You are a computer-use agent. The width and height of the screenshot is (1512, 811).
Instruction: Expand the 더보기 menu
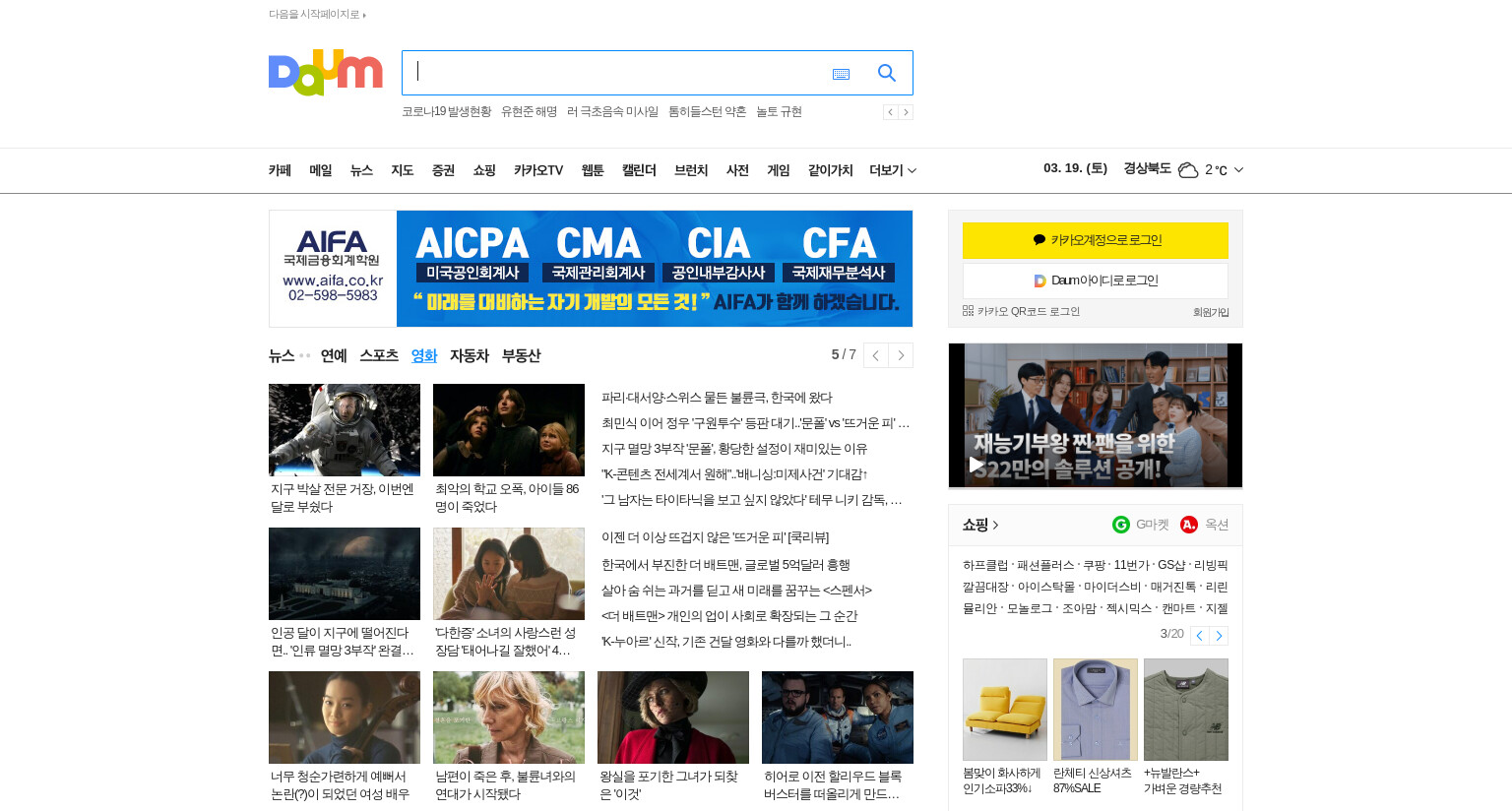click(x=893, y=170)
